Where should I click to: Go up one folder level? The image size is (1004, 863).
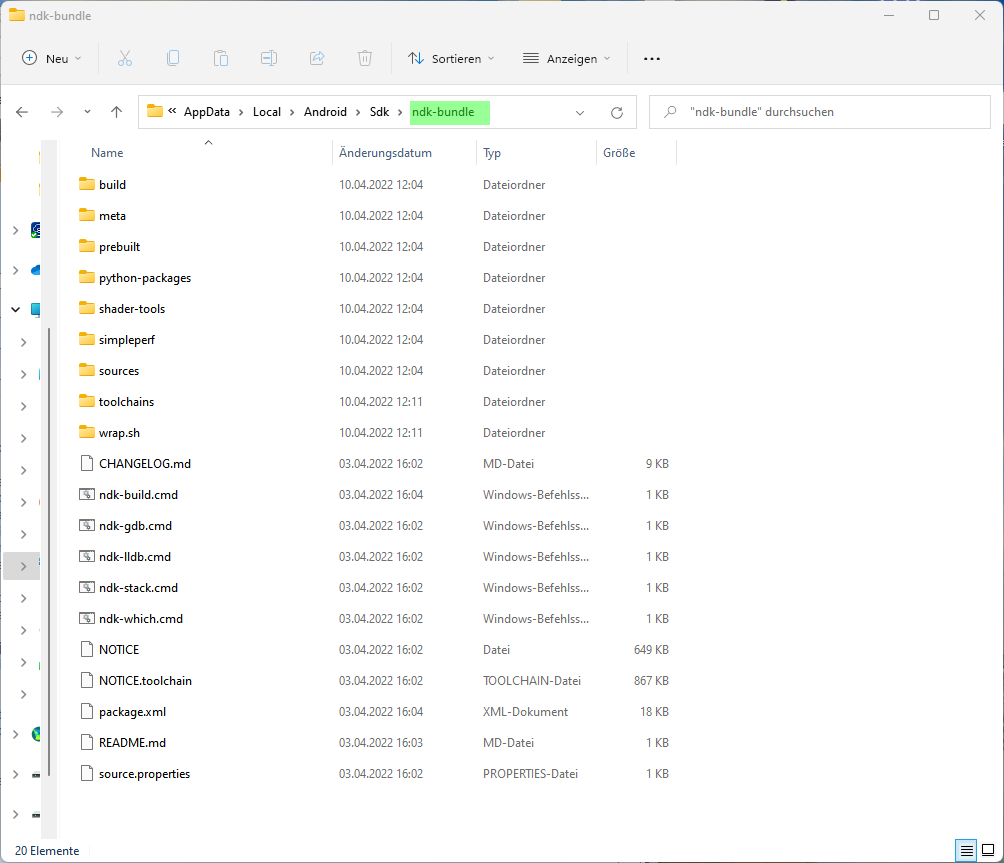[117, 113]
